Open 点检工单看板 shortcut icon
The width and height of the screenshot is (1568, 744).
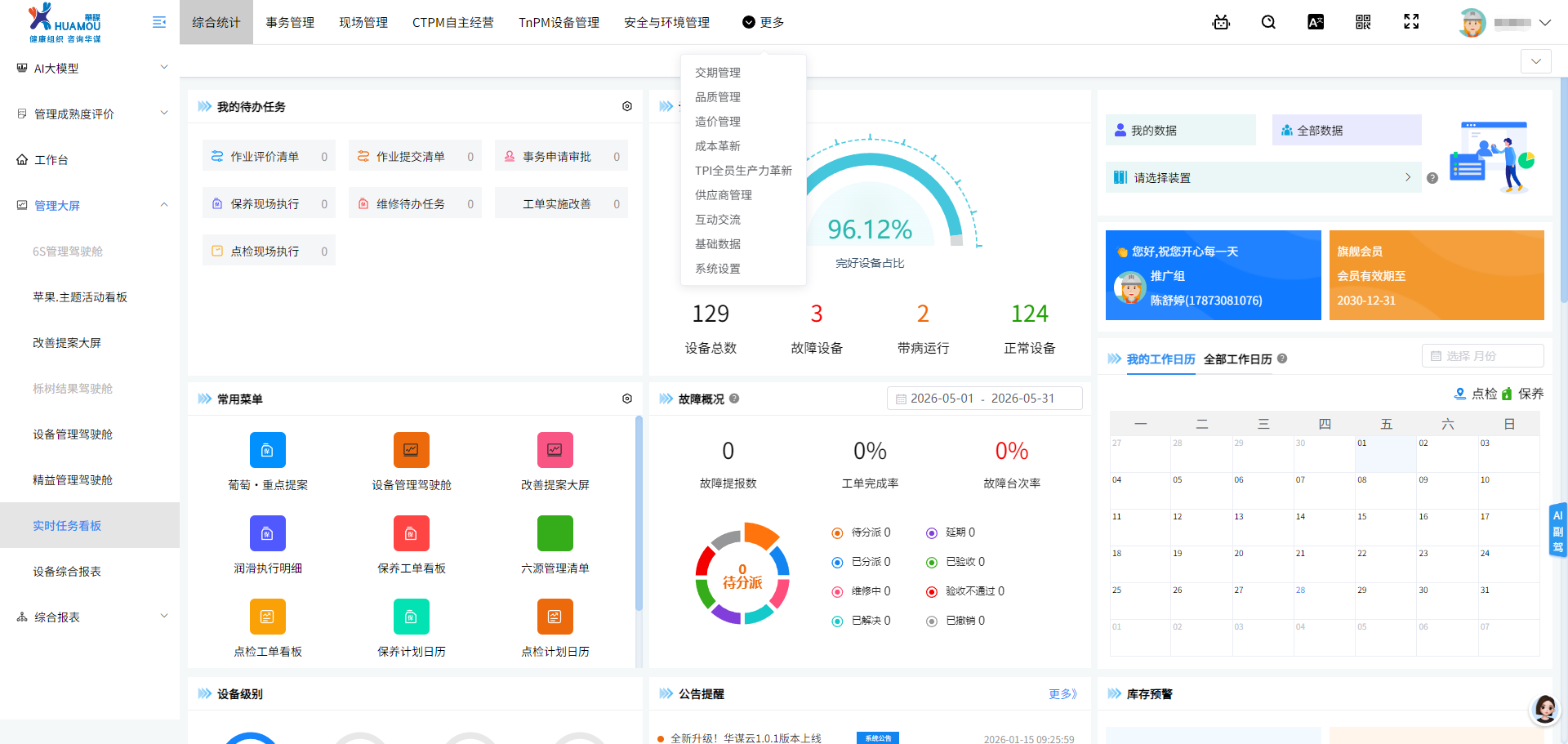click(x=268, y=617)
